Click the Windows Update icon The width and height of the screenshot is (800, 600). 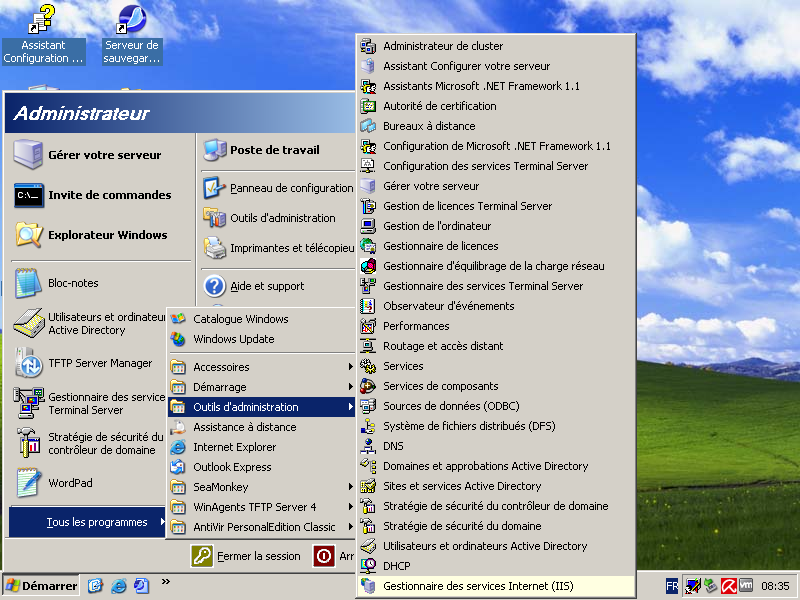179,339
